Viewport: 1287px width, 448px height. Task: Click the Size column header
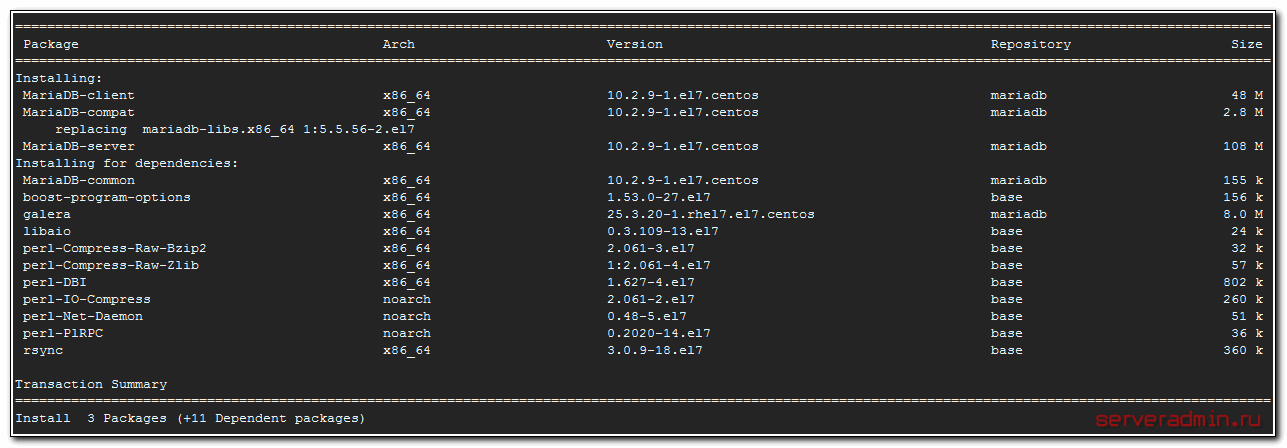pyautogui.click(x=1246, y=44)
